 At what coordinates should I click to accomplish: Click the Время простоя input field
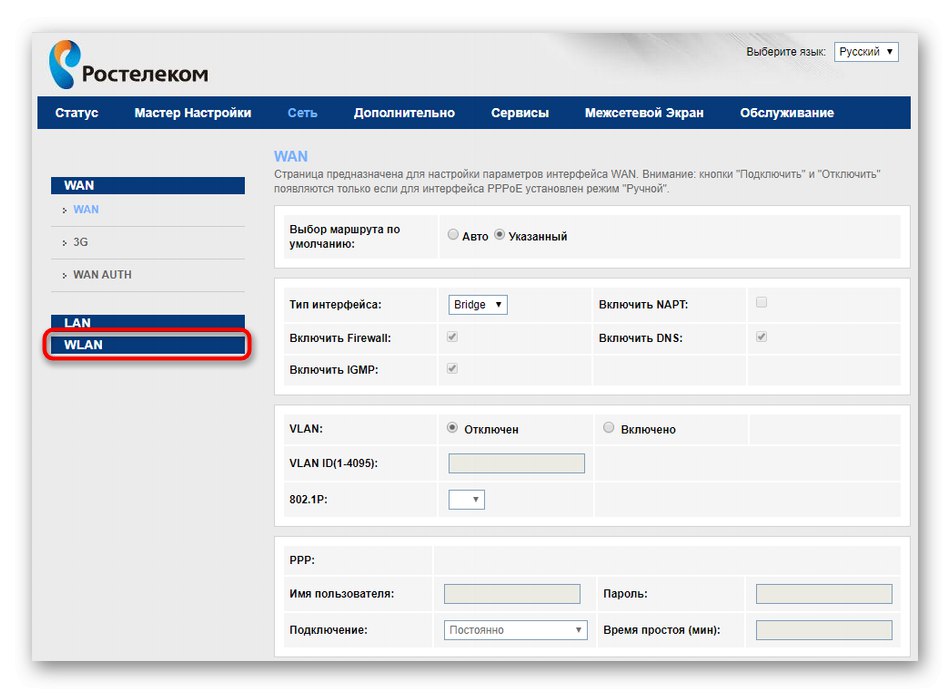coord(824,630)
